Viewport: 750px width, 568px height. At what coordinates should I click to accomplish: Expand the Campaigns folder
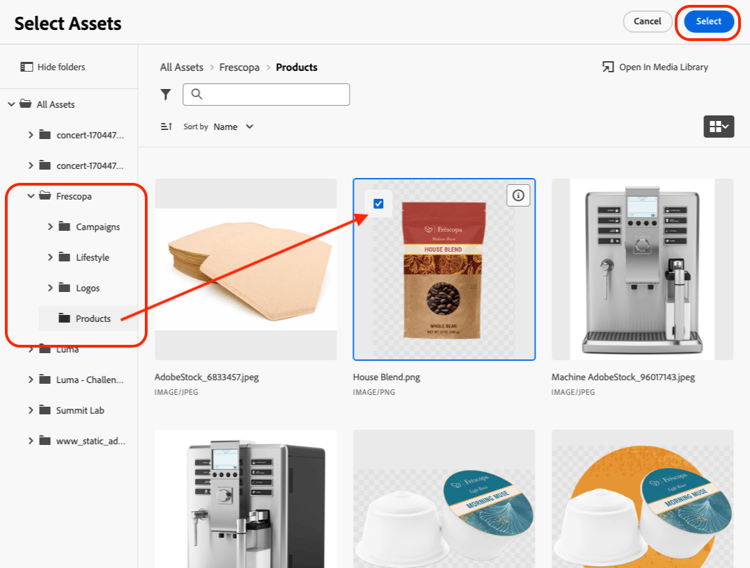point(50,226)
